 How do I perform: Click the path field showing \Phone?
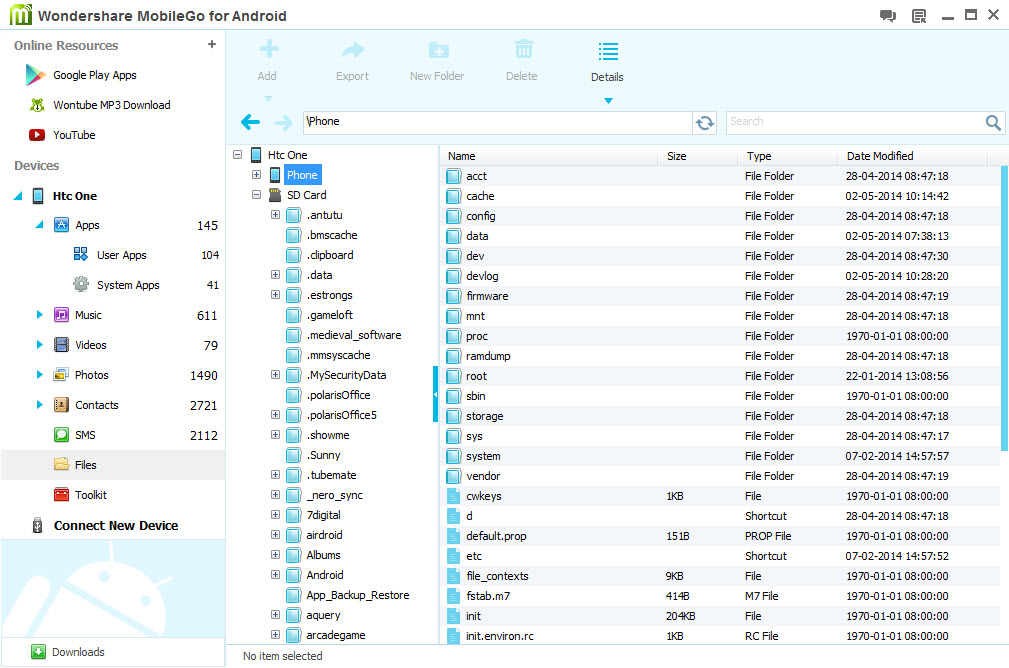tap(497, 122)
